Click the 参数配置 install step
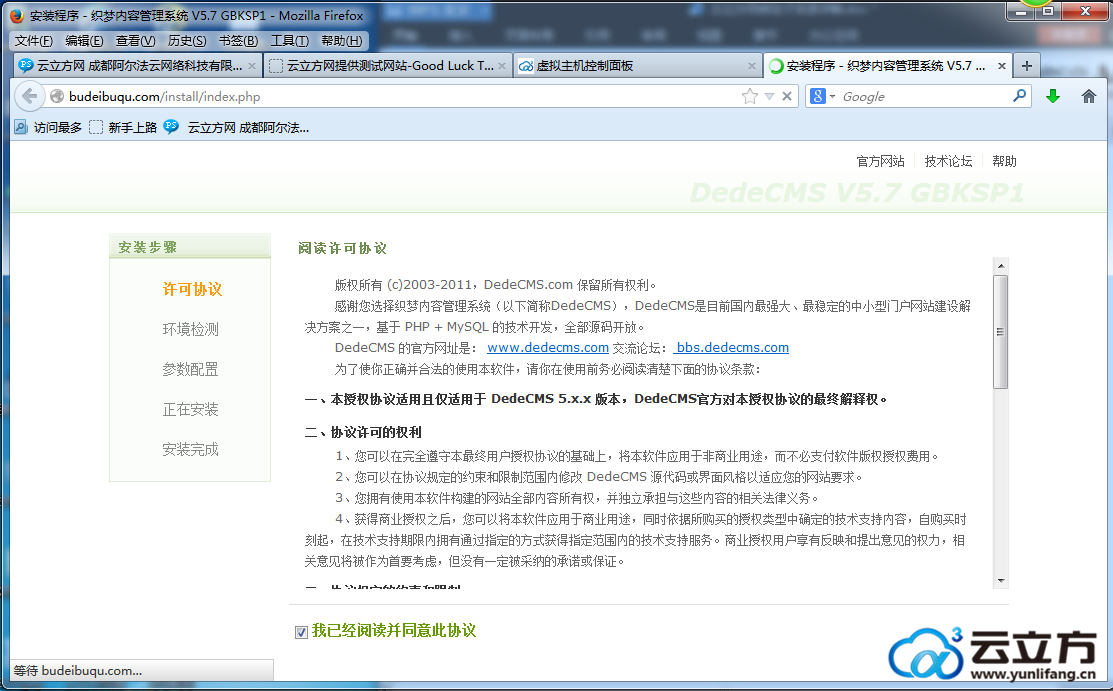This screenshot has width=1113, height=691. [190, 369]
